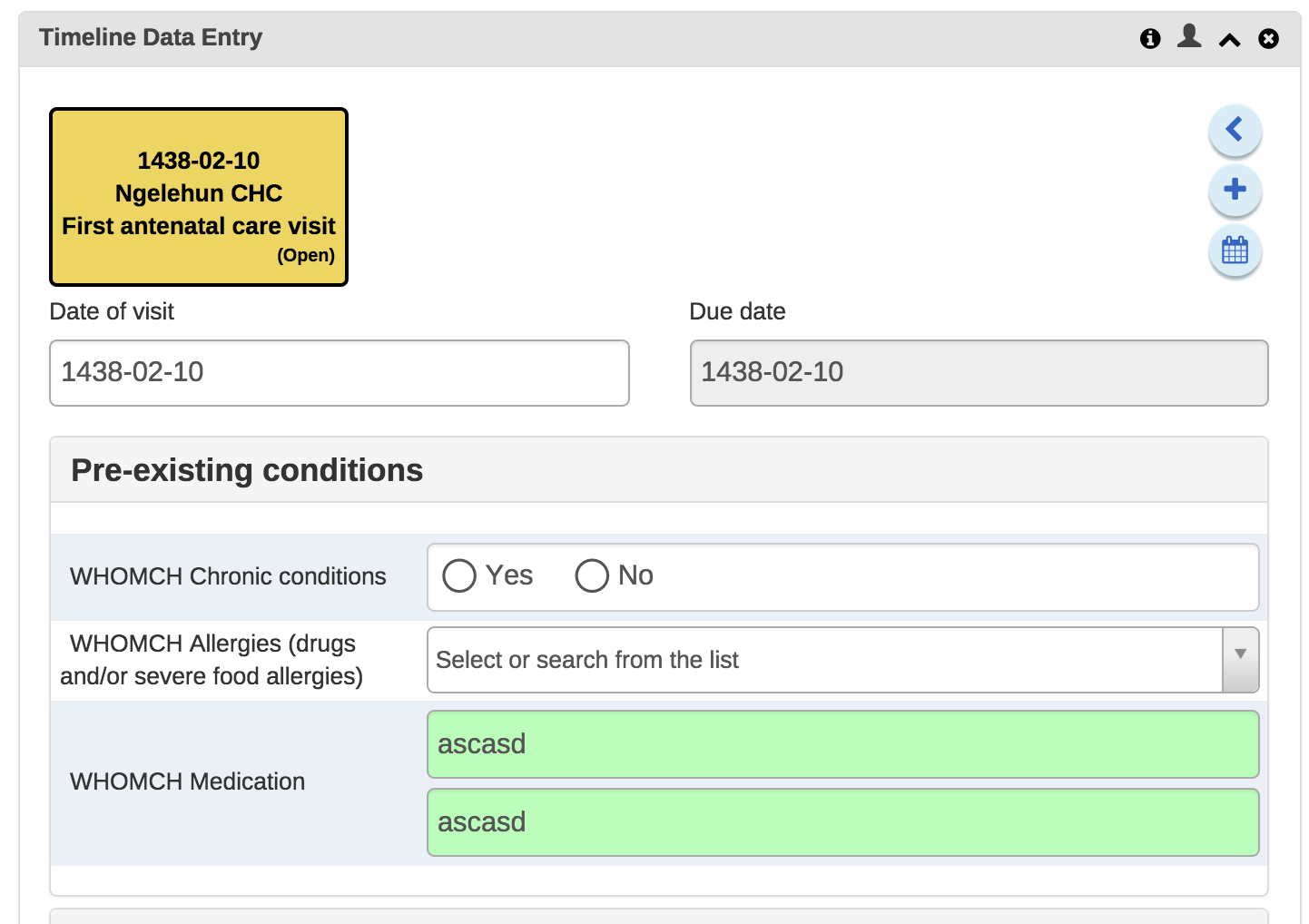
Task: Select Yes for WHOMCH Chronic conditions
Action: click(x=459, y=575)
